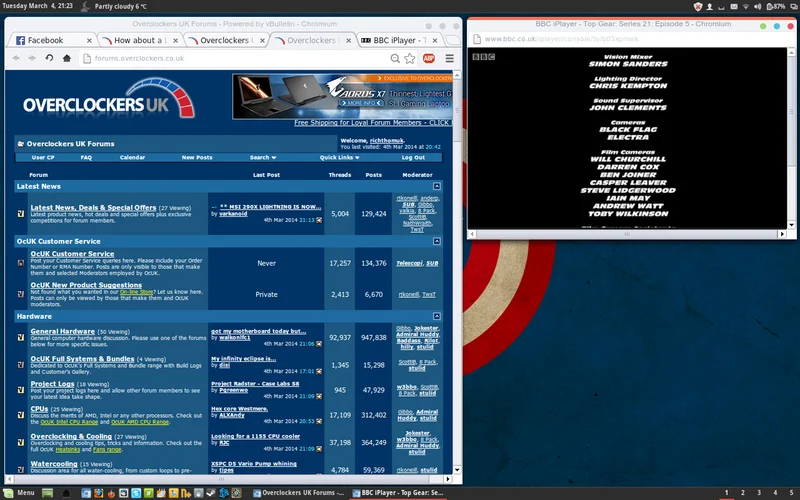
Task: Open the red shield tray icon
Action: [697, 6]
